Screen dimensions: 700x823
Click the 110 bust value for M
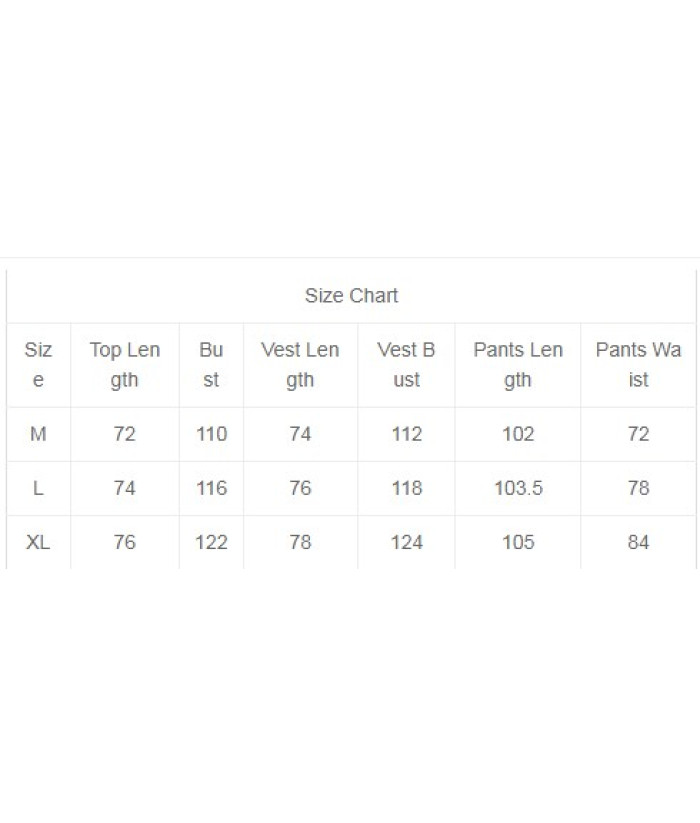click(211, 434)
